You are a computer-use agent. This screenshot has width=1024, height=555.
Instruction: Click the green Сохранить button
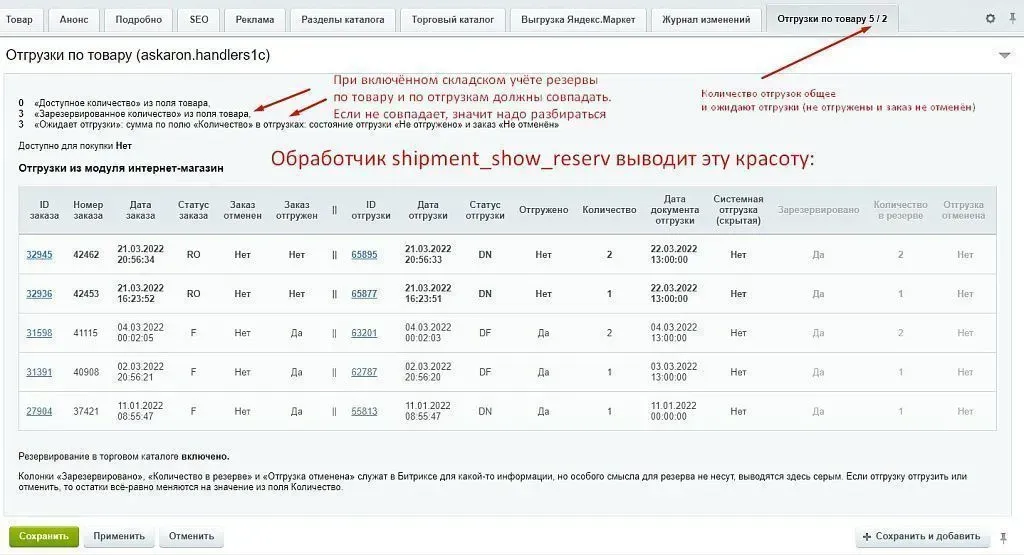pos(44,537)
